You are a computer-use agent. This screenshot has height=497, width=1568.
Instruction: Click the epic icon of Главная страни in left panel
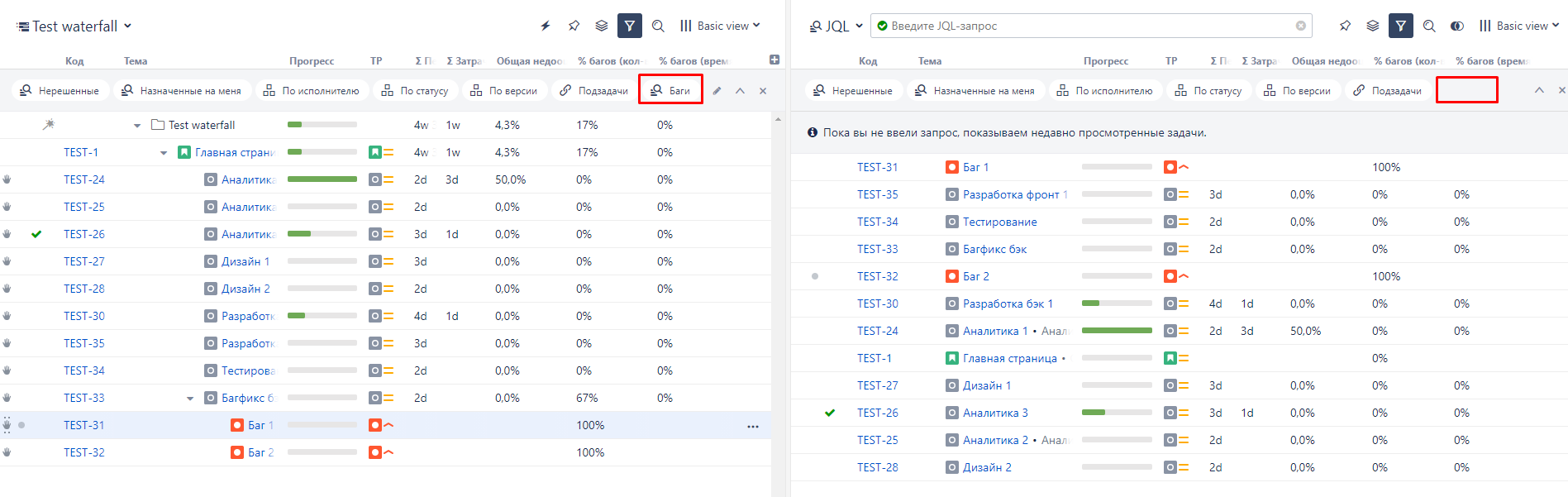pos(184,152)
